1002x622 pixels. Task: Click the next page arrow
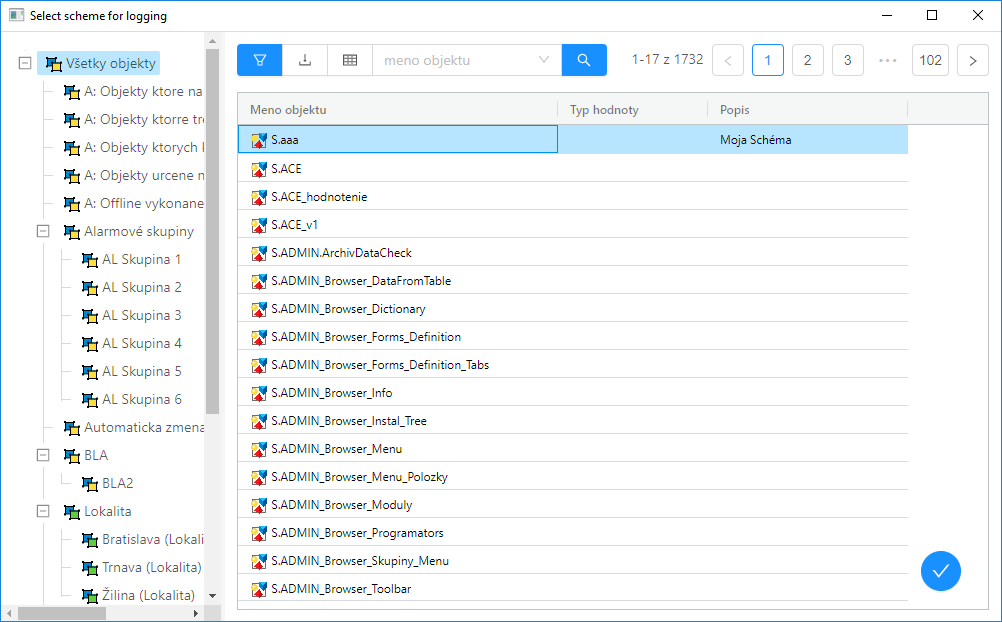[972, 60]
